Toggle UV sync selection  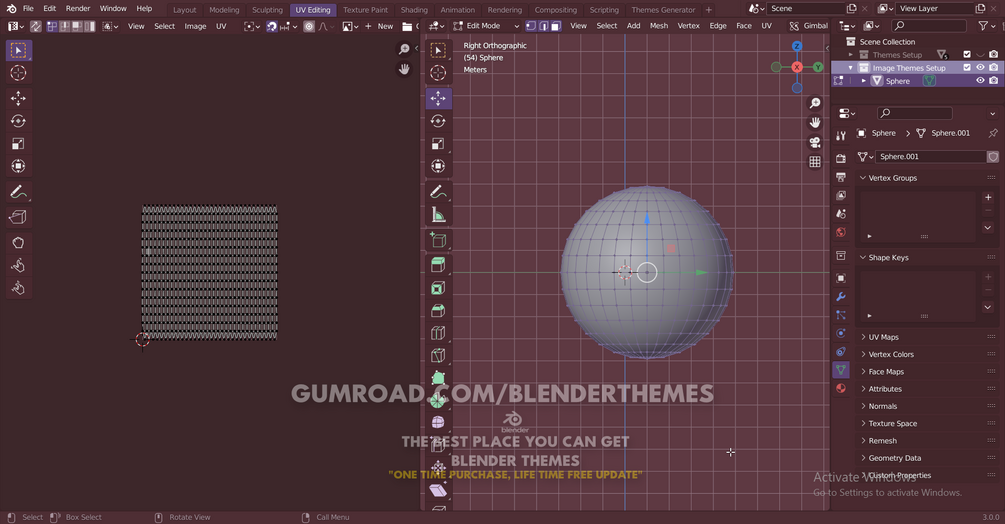(35, 26)
